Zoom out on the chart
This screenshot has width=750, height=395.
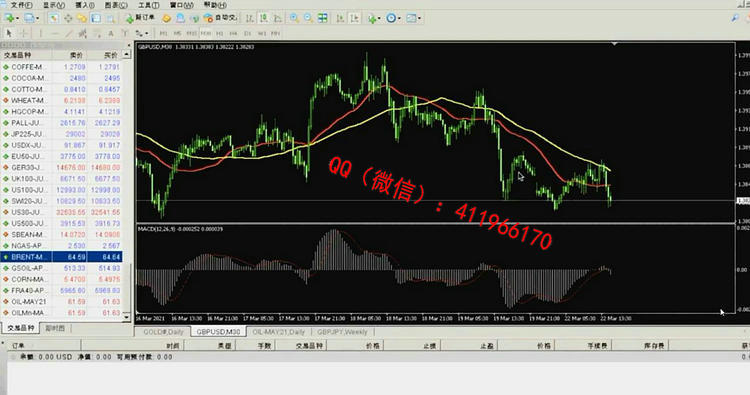click(x=309, y=18)
